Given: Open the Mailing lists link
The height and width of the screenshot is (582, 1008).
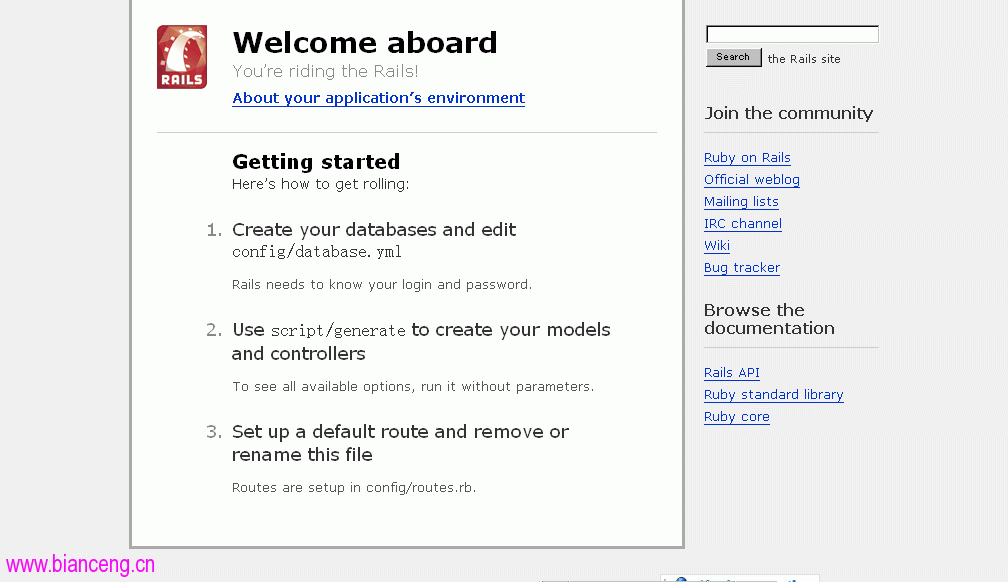Looking at the screenshot, I should (x=741, y=201).
